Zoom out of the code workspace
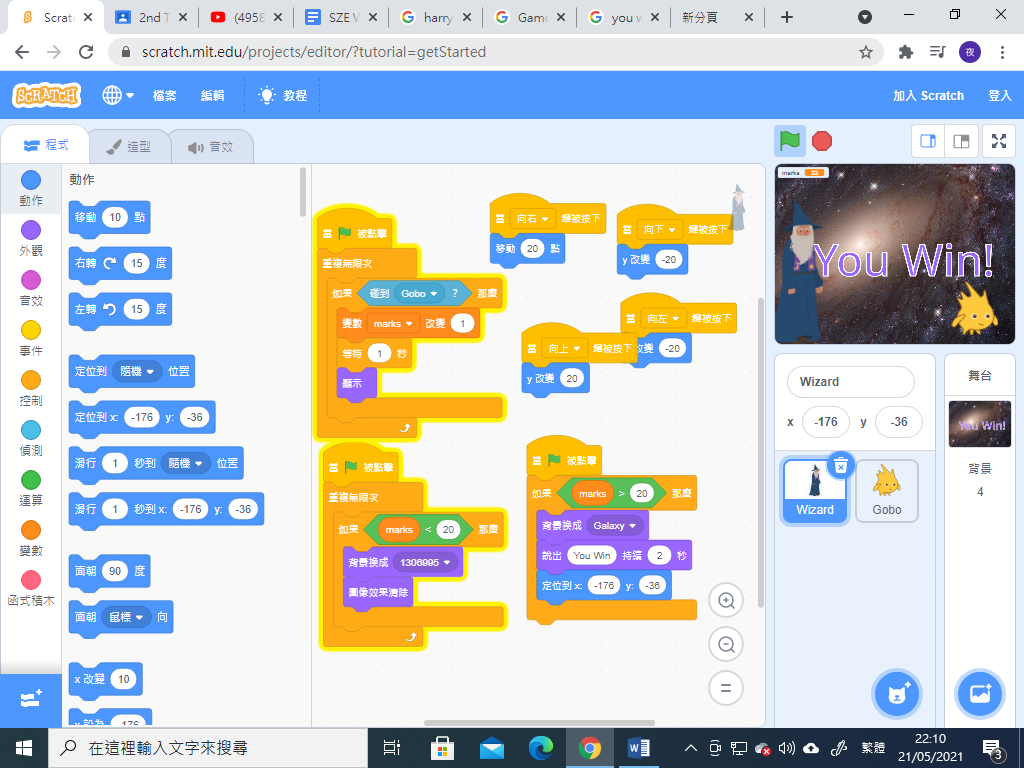Viewport: 1024px width, 768px height. 726,645
